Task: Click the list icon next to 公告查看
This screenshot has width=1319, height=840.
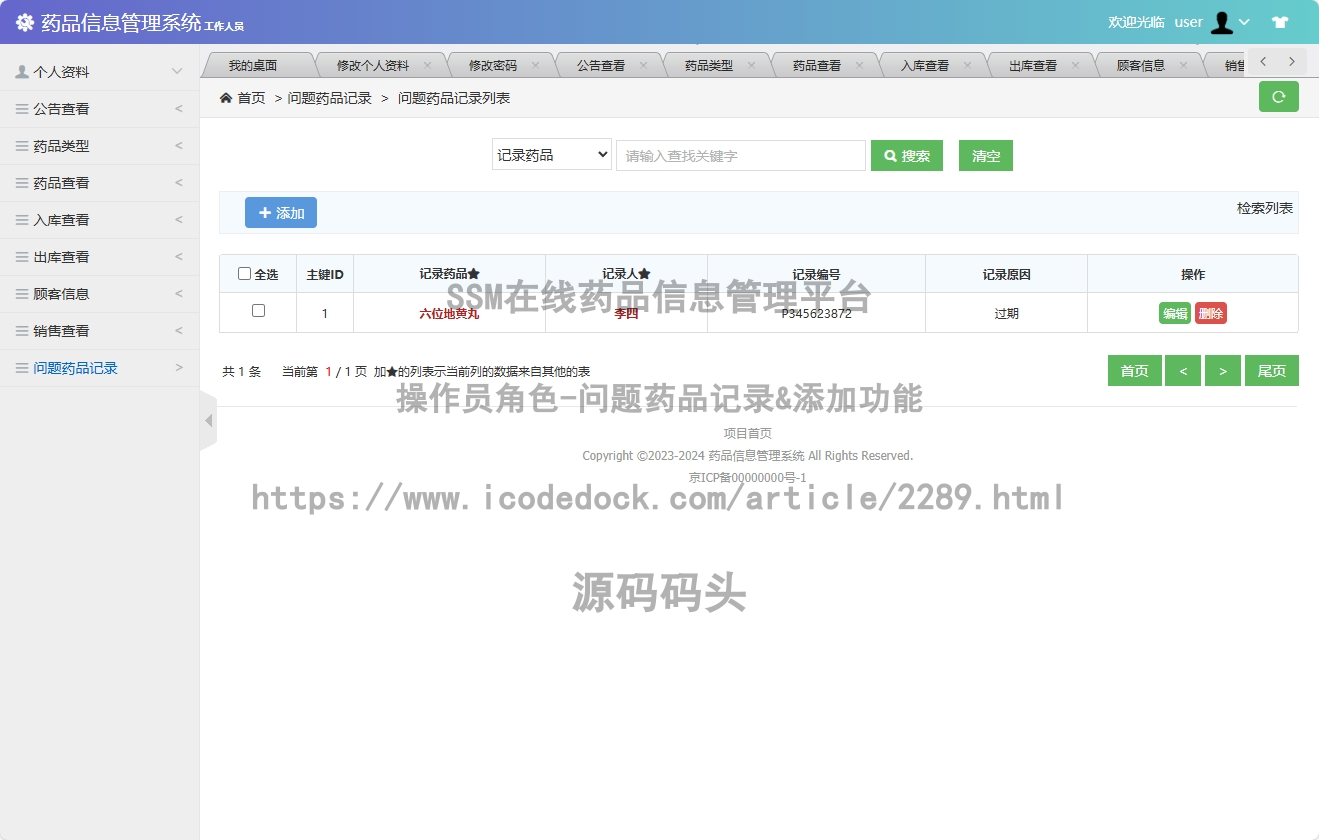Action: click(22, 109)
